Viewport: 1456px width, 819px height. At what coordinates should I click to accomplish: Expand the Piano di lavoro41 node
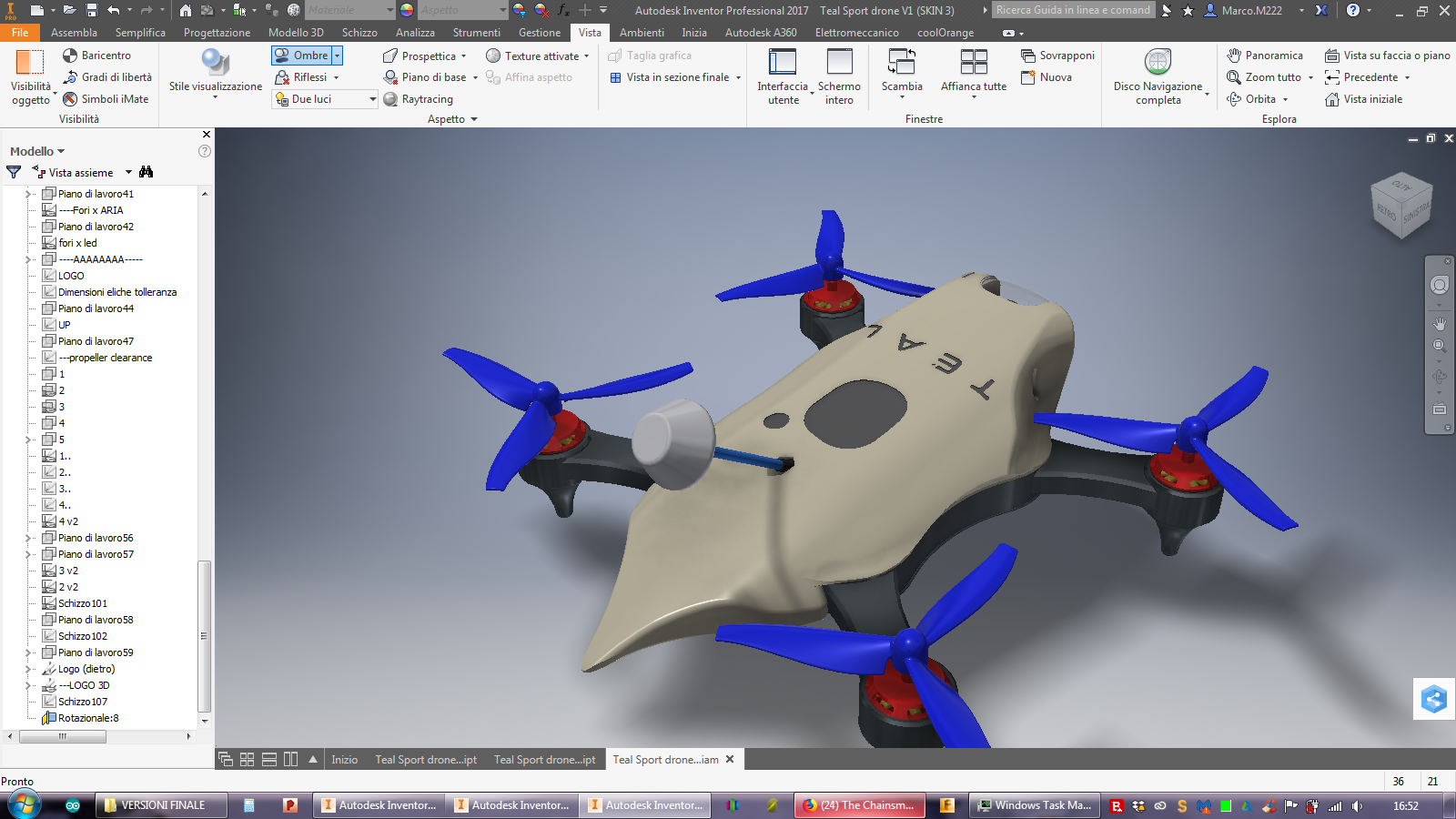point(28,194)
